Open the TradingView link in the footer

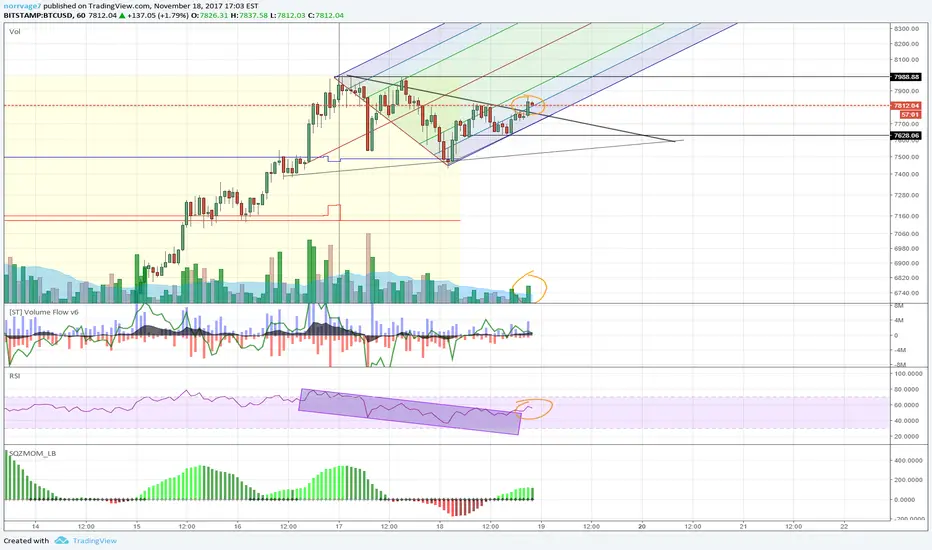[95, 540]
